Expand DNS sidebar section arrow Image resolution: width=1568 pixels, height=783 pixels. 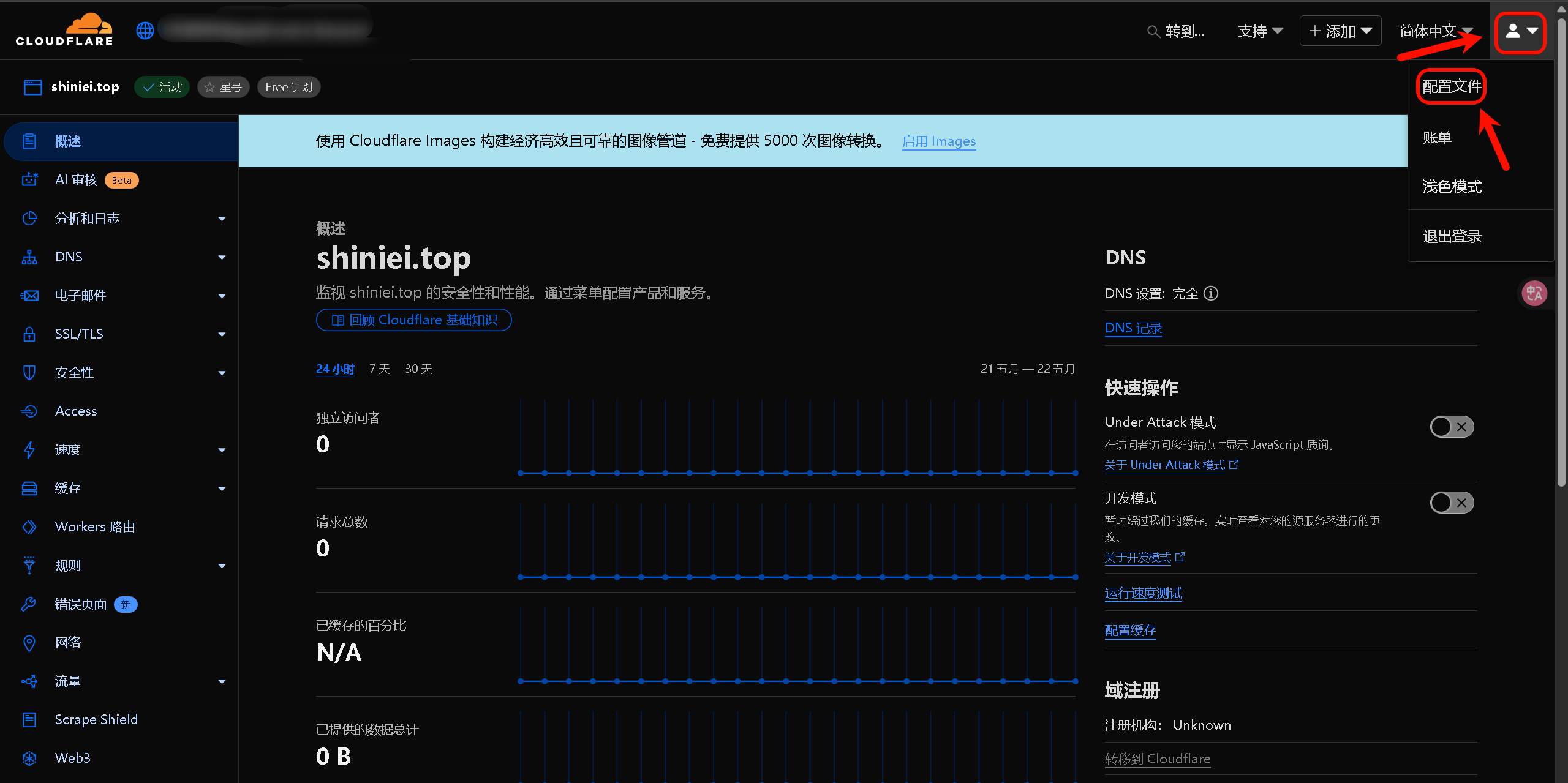222,257
